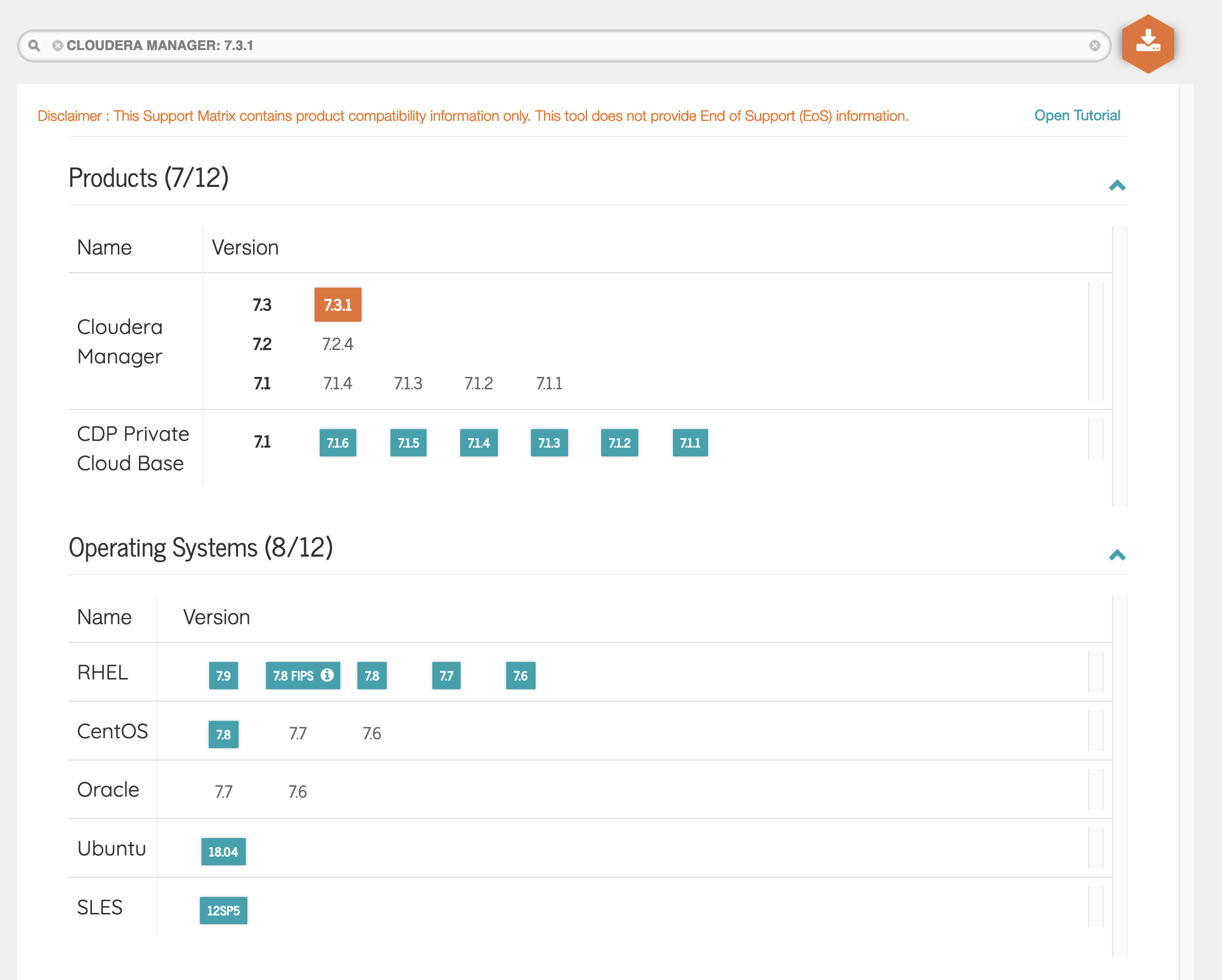
Task: Collapse the Products section
Action: click(x=1117, y=184)
